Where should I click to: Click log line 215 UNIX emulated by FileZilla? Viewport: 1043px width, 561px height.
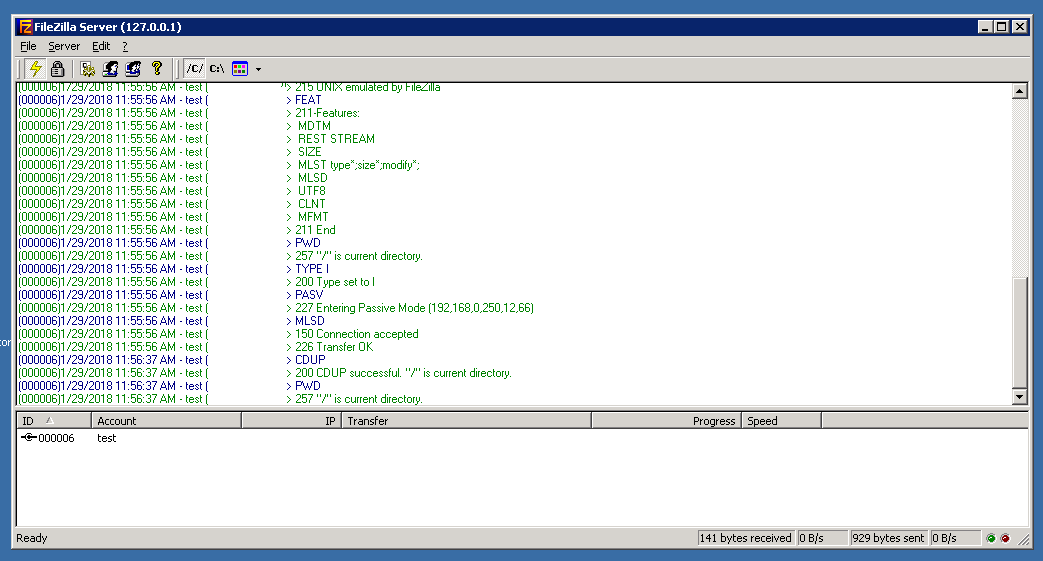pyautogui.click(x=368, y=88)
